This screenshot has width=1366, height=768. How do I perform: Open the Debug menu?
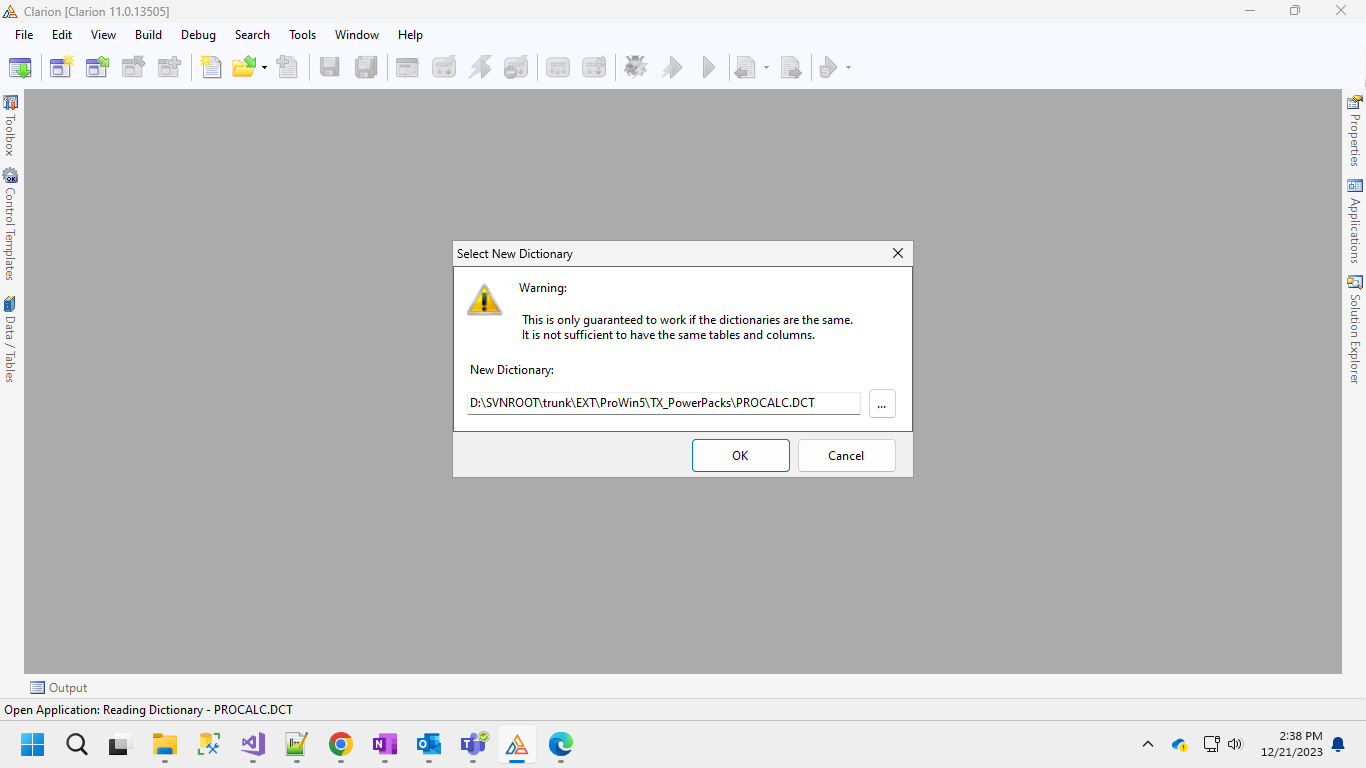pos(198,35)
